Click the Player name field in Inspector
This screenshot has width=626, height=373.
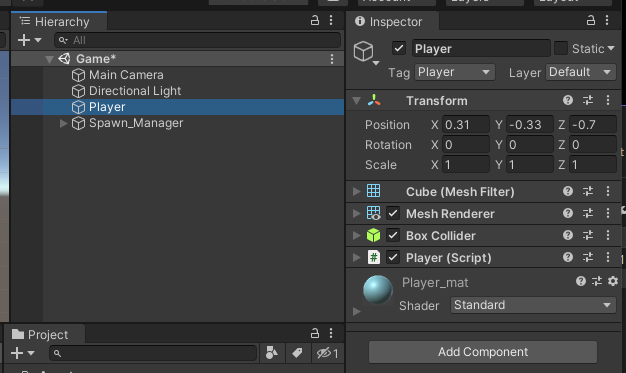click(x=481, y=48)
